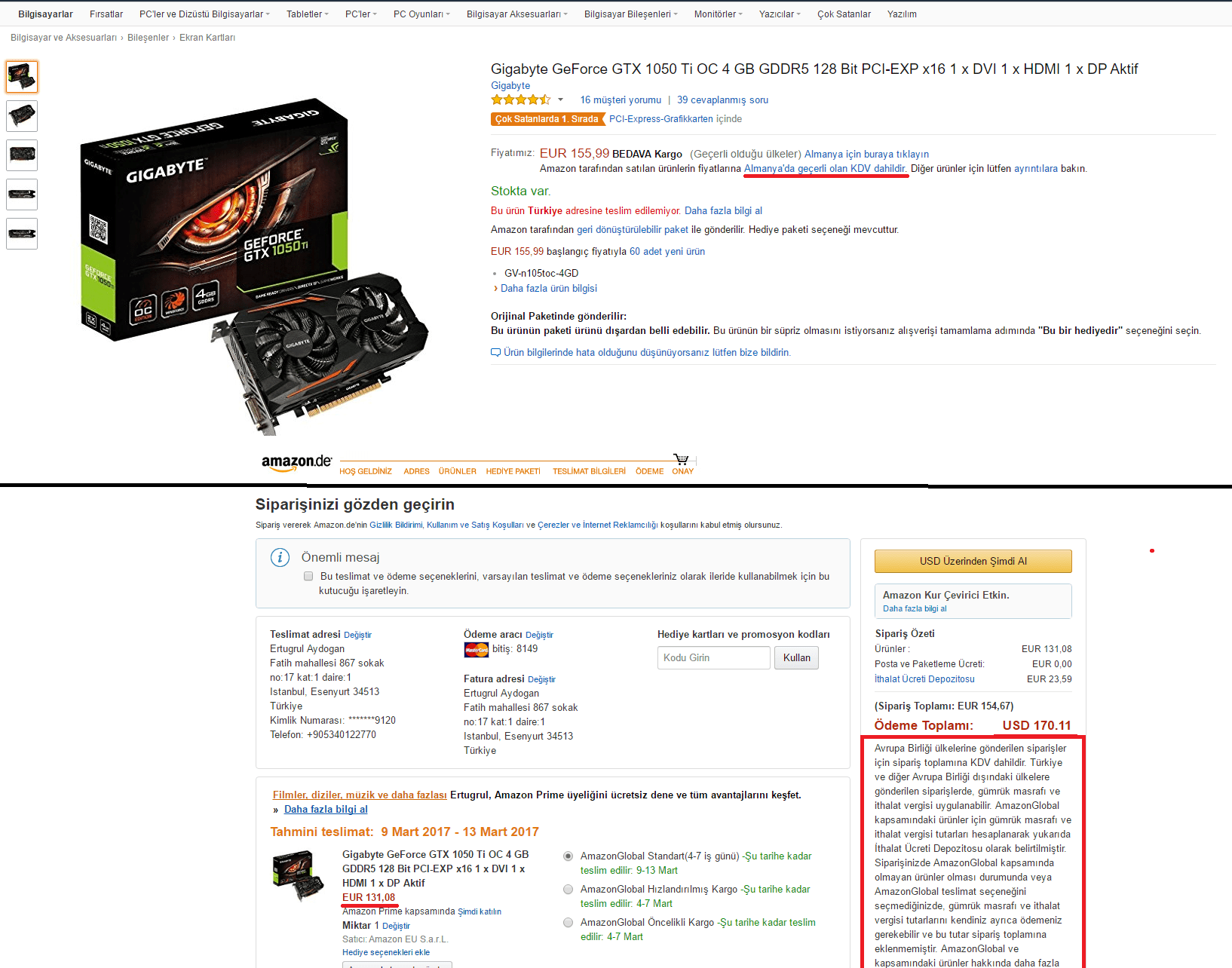Open the Bilgisayar Bileşenleri dropdown menu
1232x968 pixels.
point(631,14)
